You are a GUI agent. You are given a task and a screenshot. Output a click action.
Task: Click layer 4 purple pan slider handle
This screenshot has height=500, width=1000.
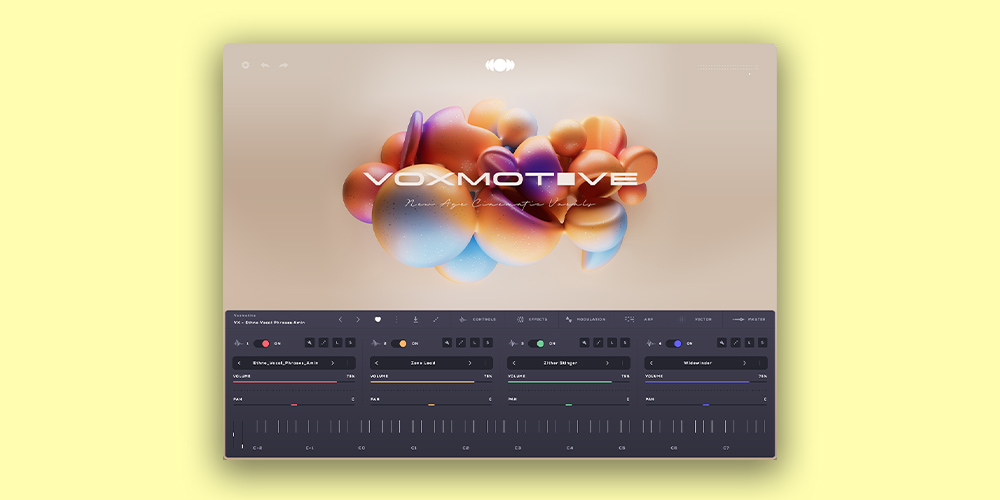[x=706, y=404]
